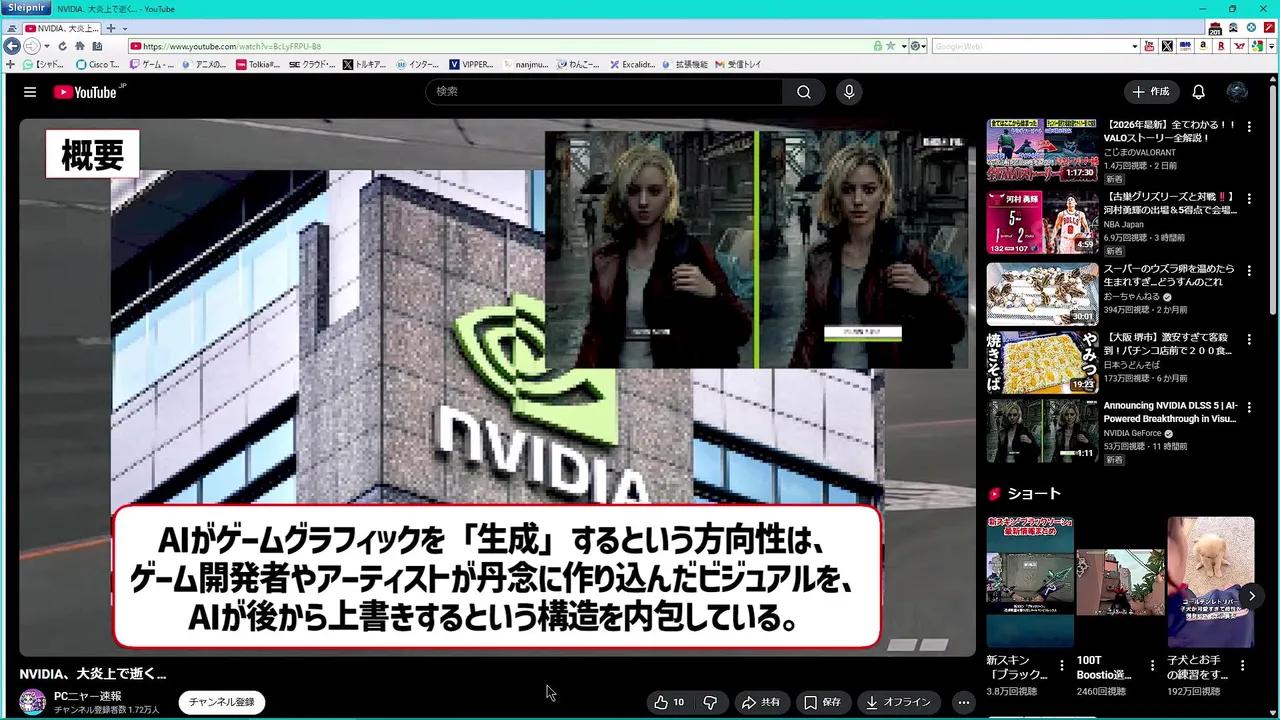Open Announcing NVIDIA DLSS 5 video title

click(x=1170, y=412)
